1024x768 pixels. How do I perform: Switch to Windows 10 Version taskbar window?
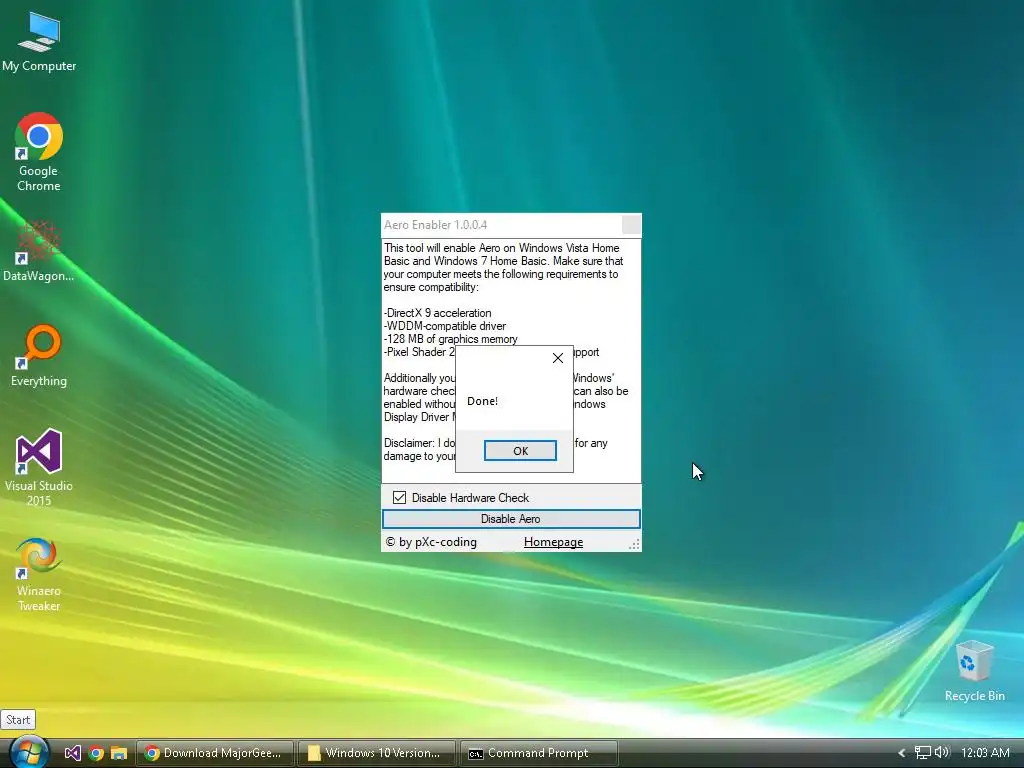coord(376,753)
